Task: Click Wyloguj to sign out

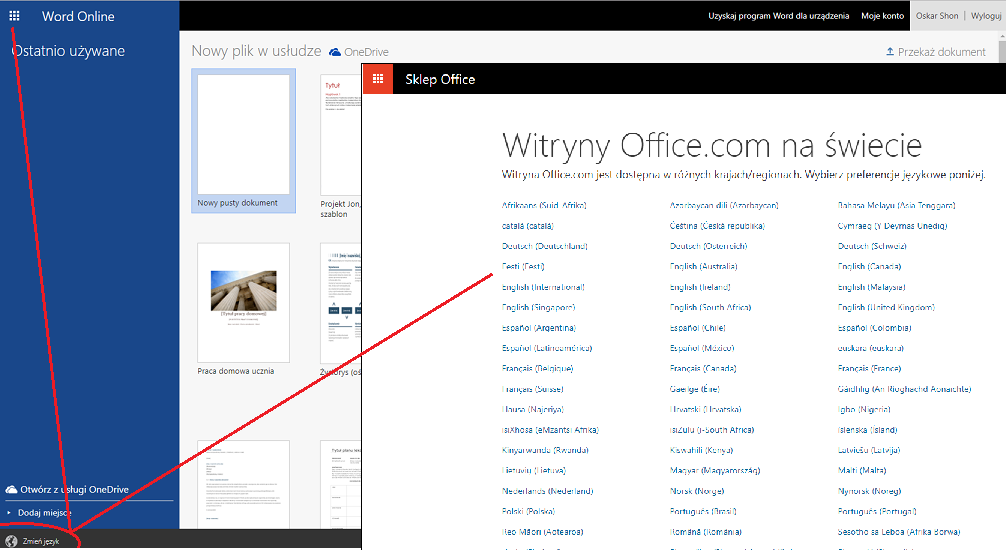Action: pyautogui.click(x=986, y=16)
